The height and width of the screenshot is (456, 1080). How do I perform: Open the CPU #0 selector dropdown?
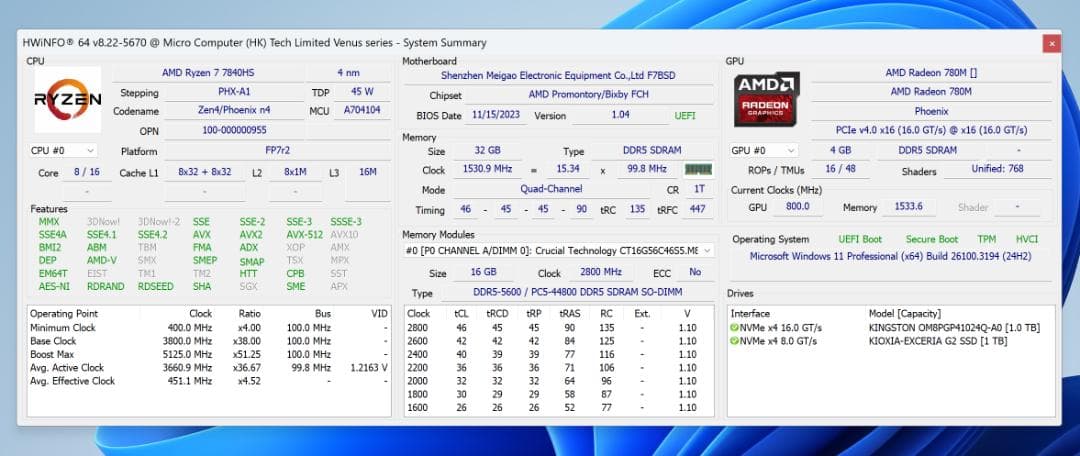click(x=63, y=150)
